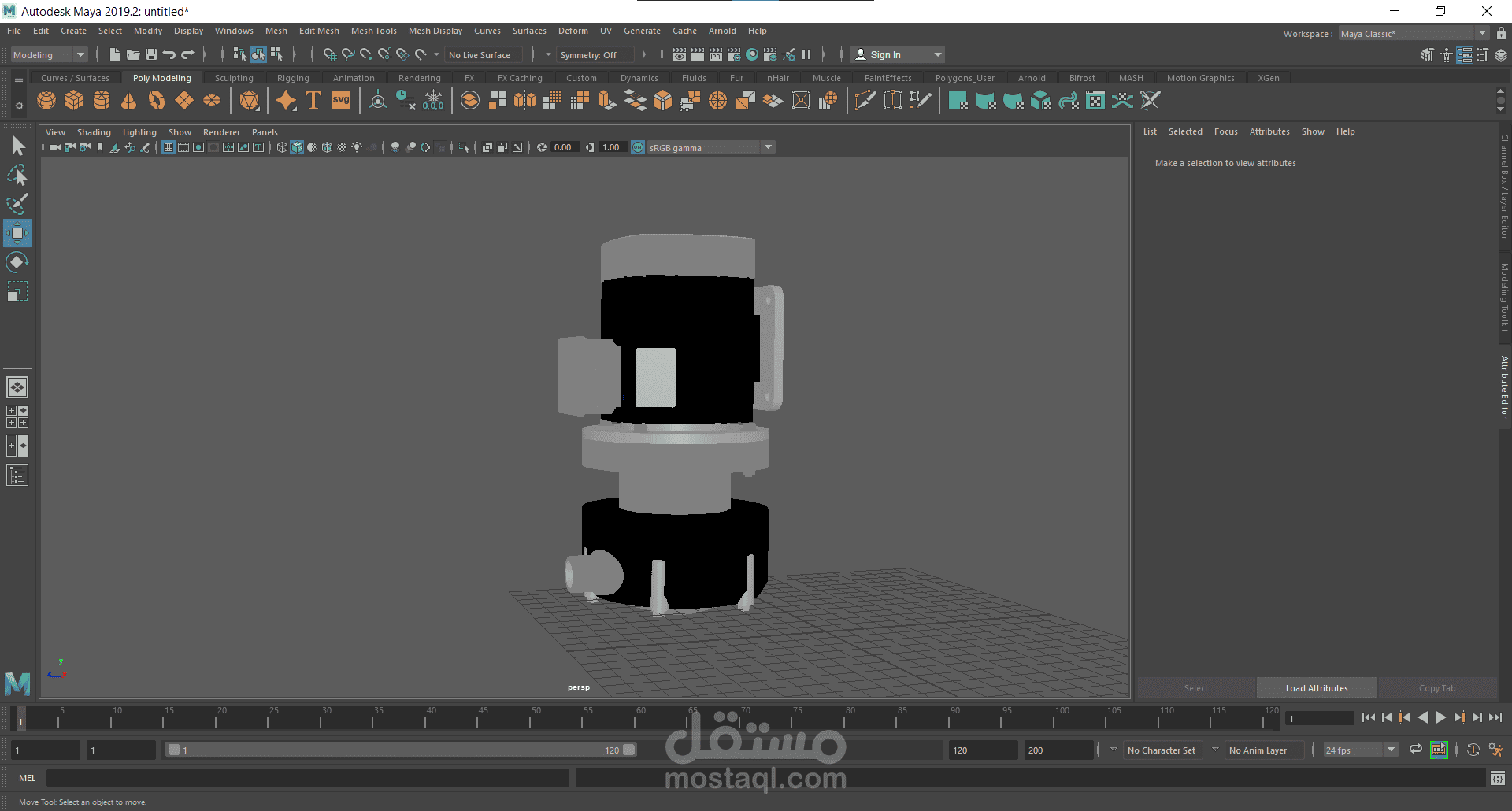The height and width of the screenshot is (811, 1512).
Task: Open the Modeling menu set dropdown
Action: click(x=49, y=55)
